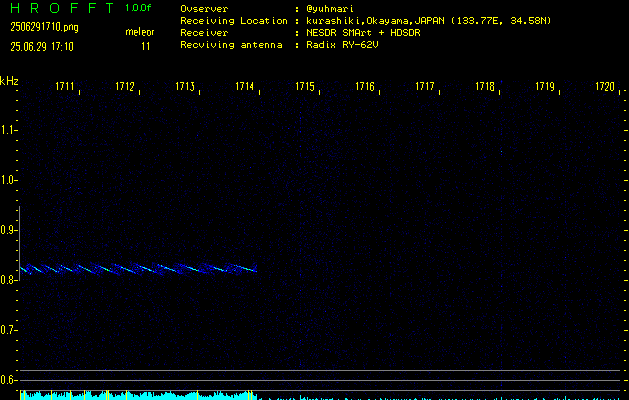Click the cyan signal level bar graph
This screenshot has height=400, width=629.
coord(138,395)
